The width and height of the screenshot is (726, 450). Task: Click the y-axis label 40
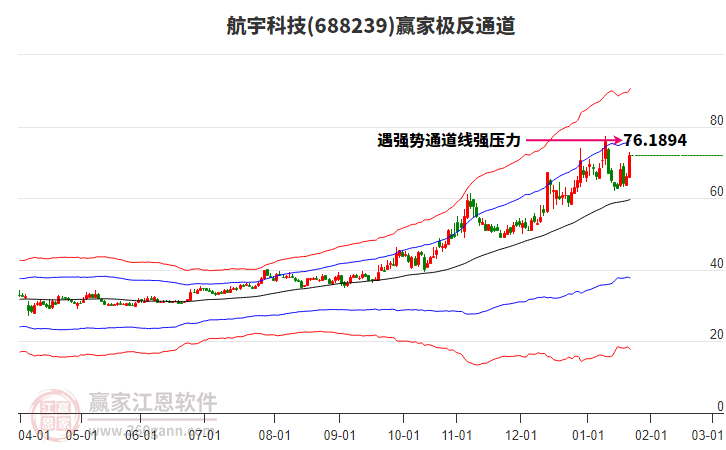pos(716,263)
